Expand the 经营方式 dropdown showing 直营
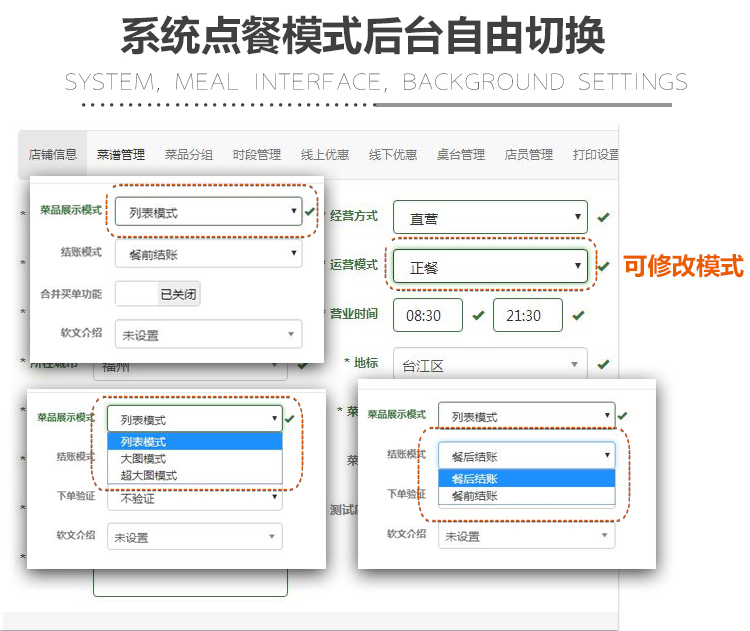Screen dimensions: 750x631 click(x=490, y=217)
